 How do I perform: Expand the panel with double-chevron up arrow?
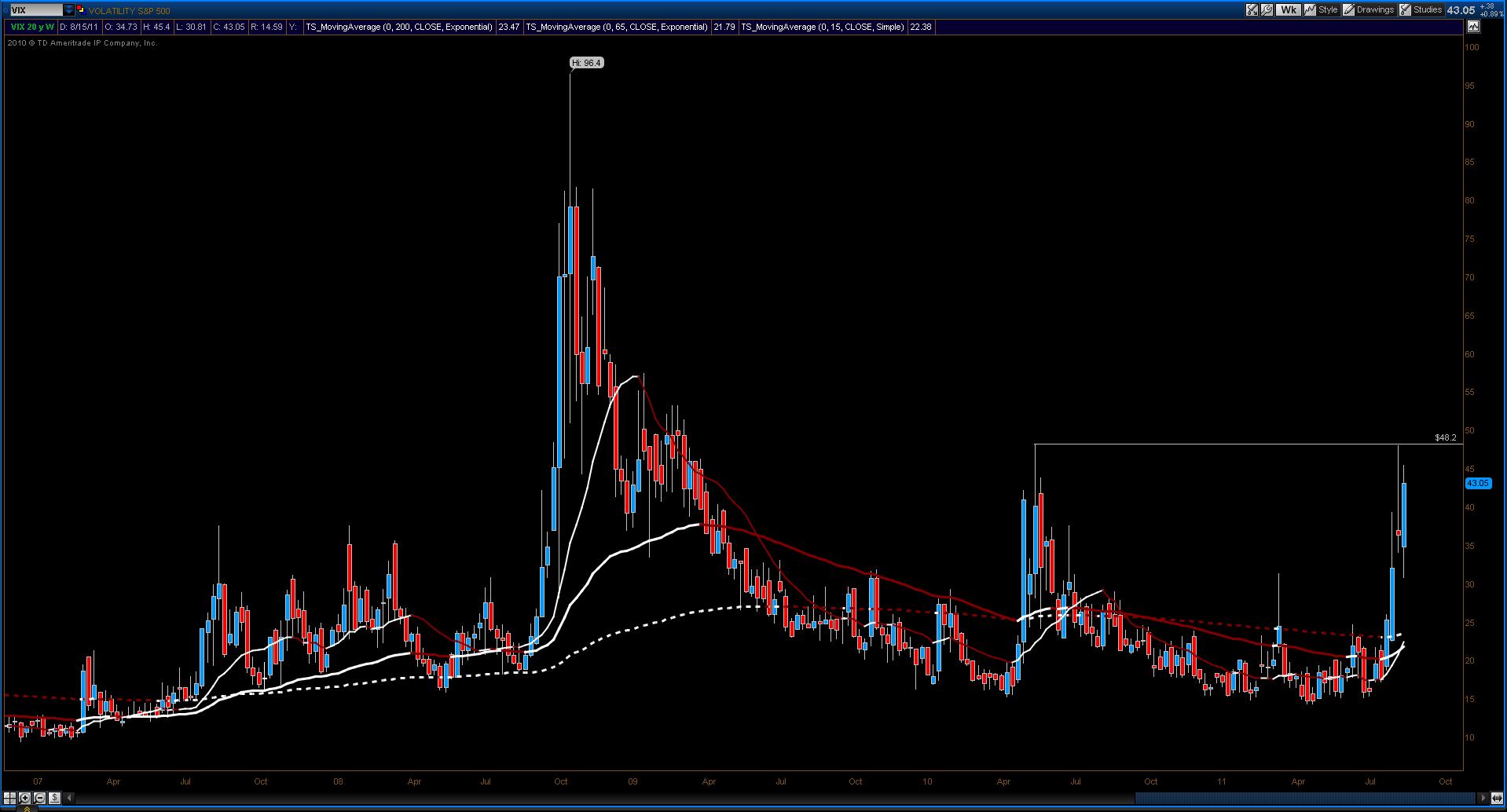(x=27, y=808)
